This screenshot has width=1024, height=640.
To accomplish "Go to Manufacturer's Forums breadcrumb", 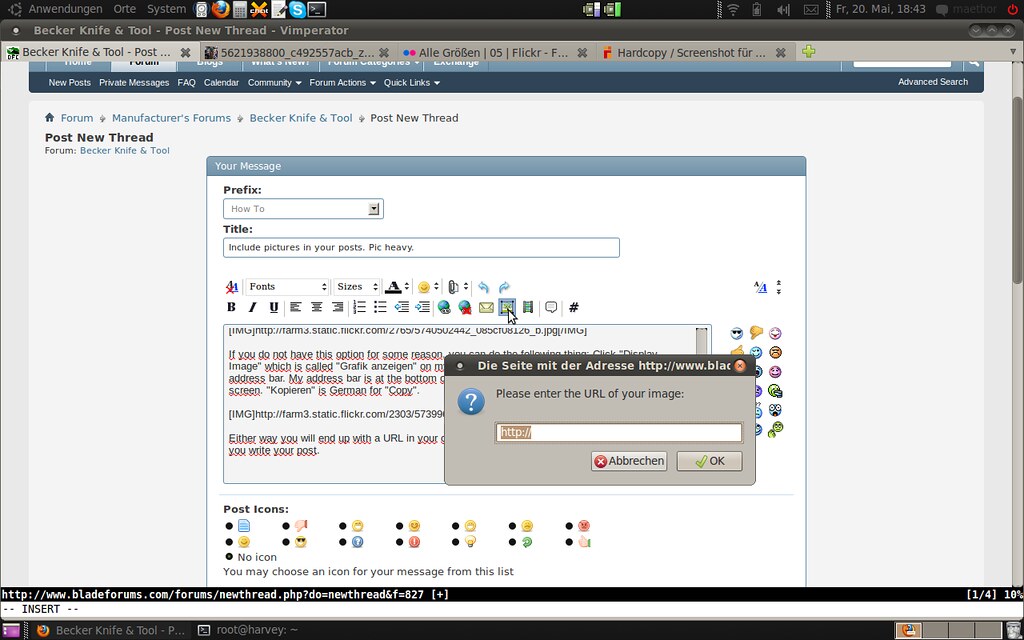I will [171, 118].
